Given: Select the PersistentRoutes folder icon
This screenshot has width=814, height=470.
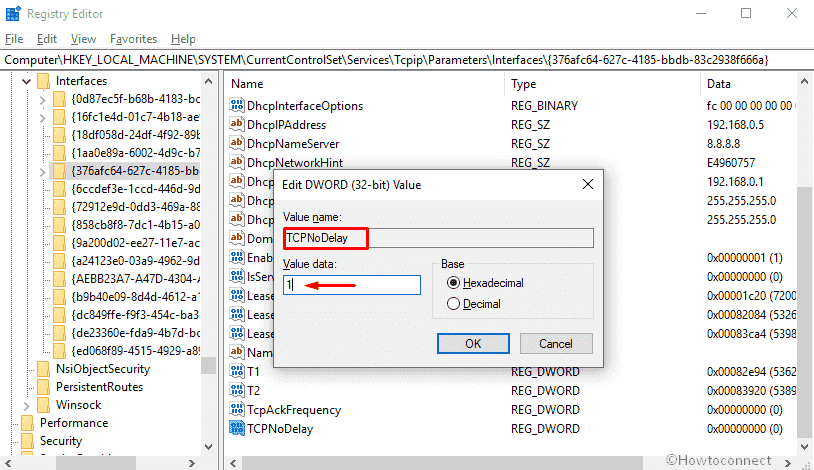Looking at the screenshot, I should pyautogui.click(x=43, y=387).
